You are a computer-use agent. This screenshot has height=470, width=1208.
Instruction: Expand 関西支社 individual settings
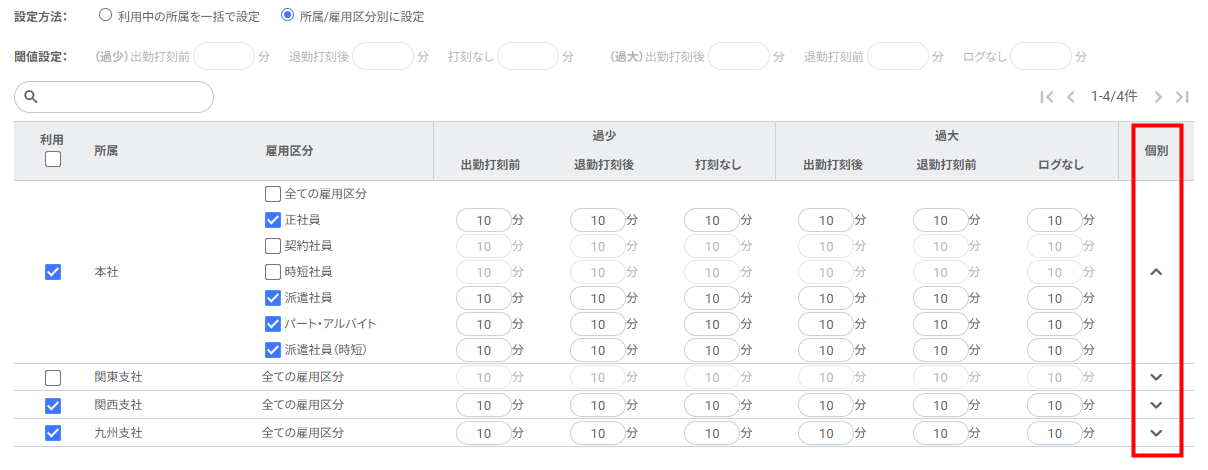pyautogui.click(x=1157, y=405)
